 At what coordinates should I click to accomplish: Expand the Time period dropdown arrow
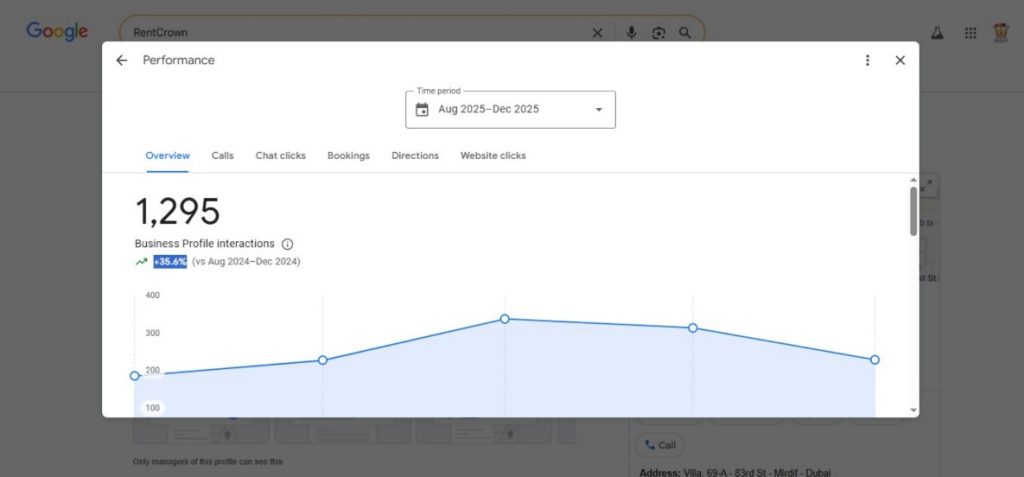pos(599,110)
